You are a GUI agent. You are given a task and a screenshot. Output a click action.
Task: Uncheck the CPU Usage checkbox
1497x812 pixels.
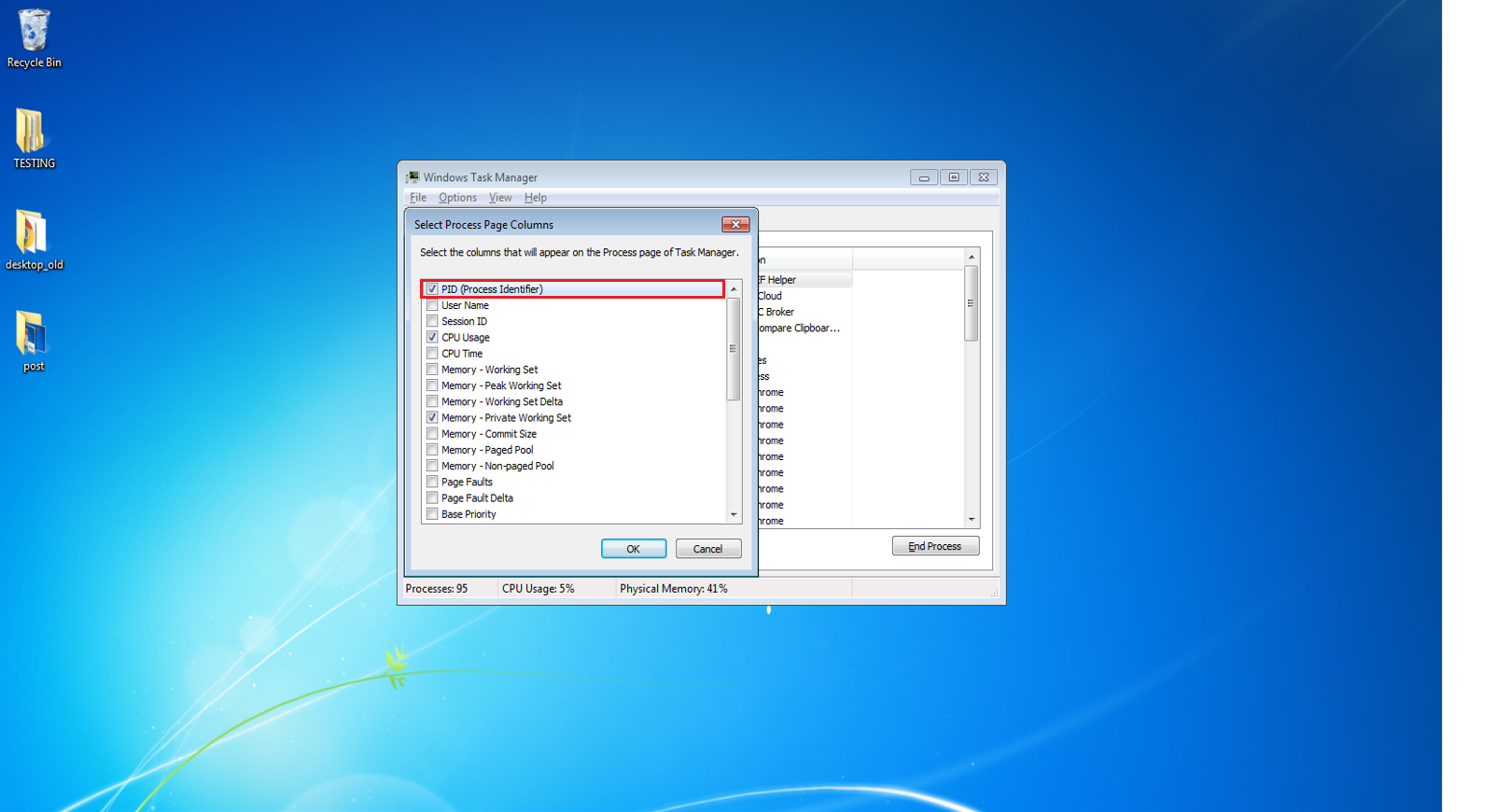(x=432, y=337)
